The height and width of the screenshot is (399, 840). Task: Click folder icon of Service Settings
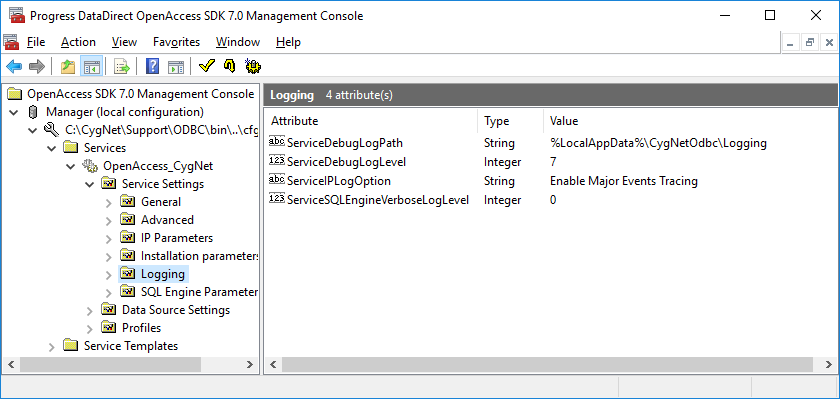pos(109,184)
